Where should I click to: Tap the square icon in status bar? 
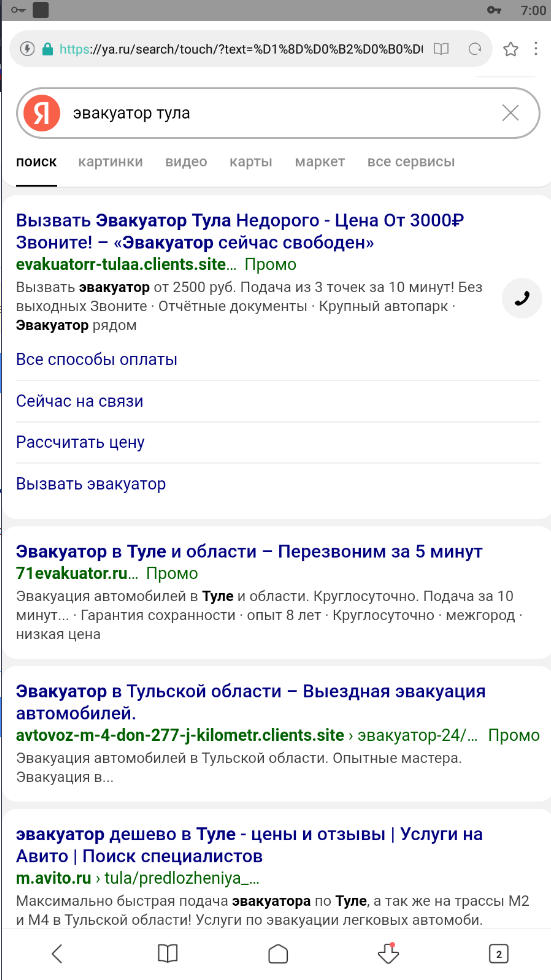coord(41,10)
